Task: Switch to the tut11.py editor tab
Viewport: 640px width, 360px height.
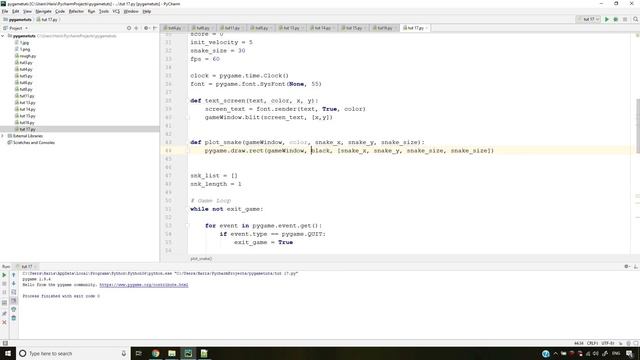Action: point(231,28)
